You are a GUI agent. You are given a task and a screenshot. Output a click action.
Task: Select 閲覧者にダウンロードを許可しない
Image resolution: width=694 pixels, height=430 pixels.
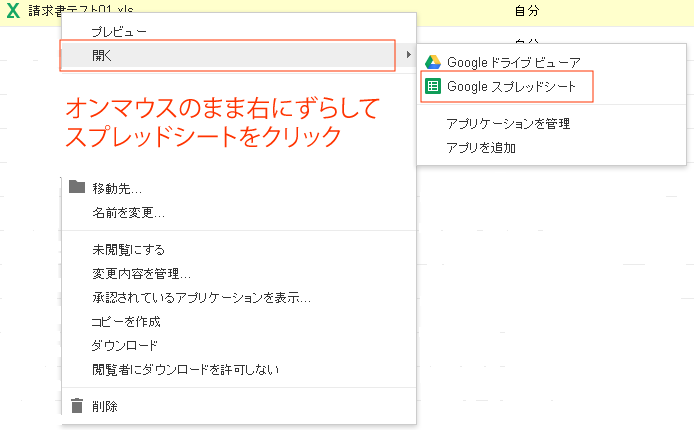(185, 369)
